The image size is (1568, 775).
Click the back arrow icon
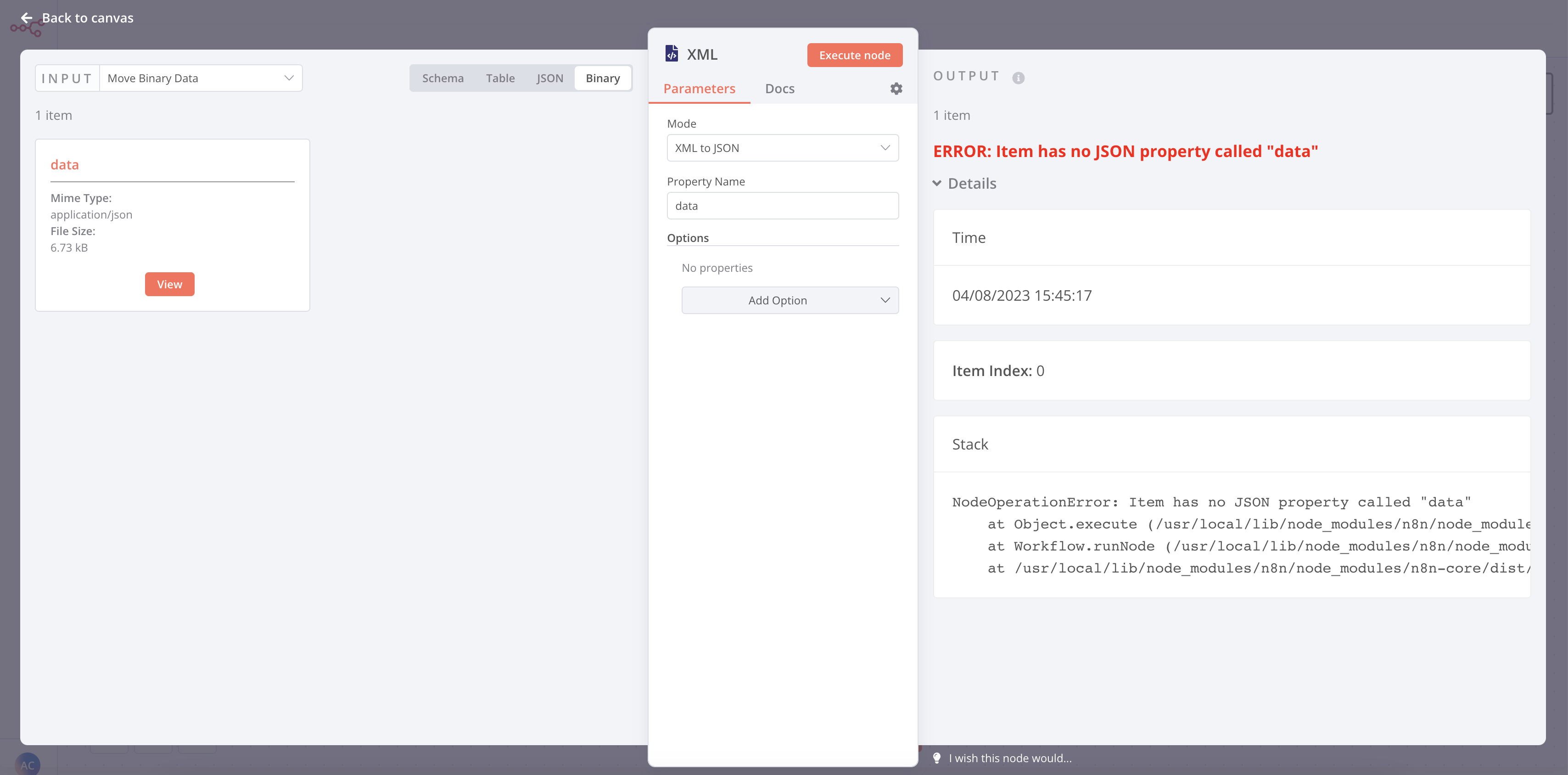[27, 17]
